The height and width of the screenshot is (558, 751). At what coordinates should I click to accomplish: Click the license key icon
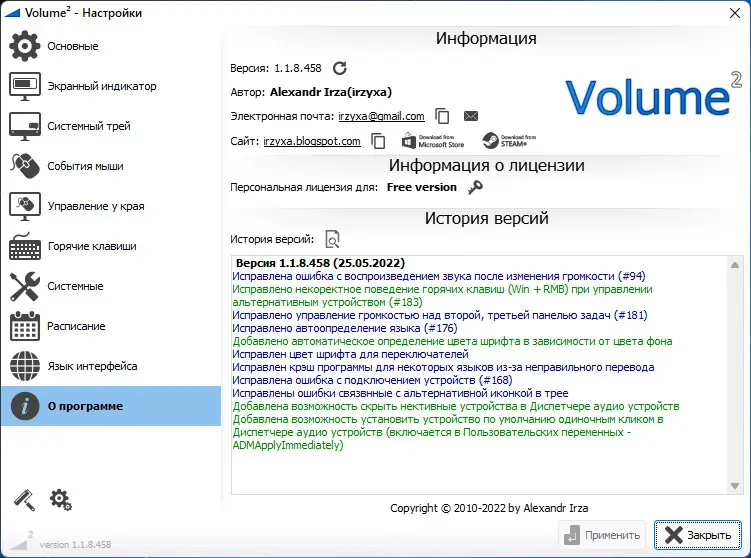[475, 187]
